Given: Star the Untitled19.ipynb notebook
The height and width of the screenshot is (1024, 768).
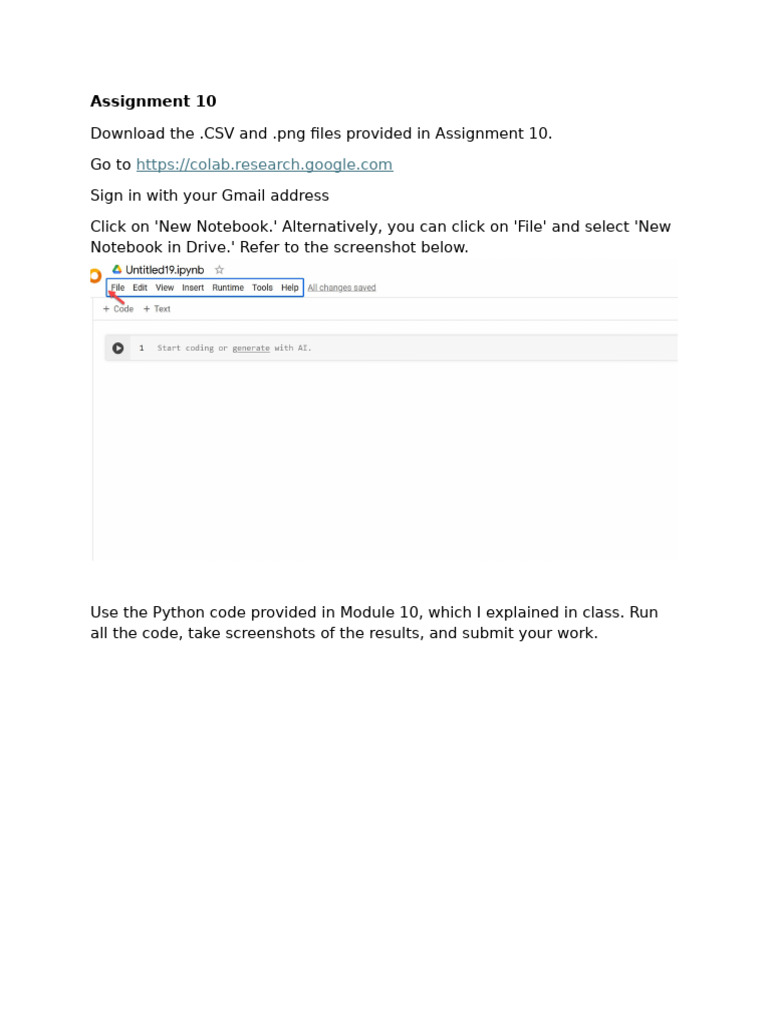Looking at the screenshot, I should click(219, 270).
